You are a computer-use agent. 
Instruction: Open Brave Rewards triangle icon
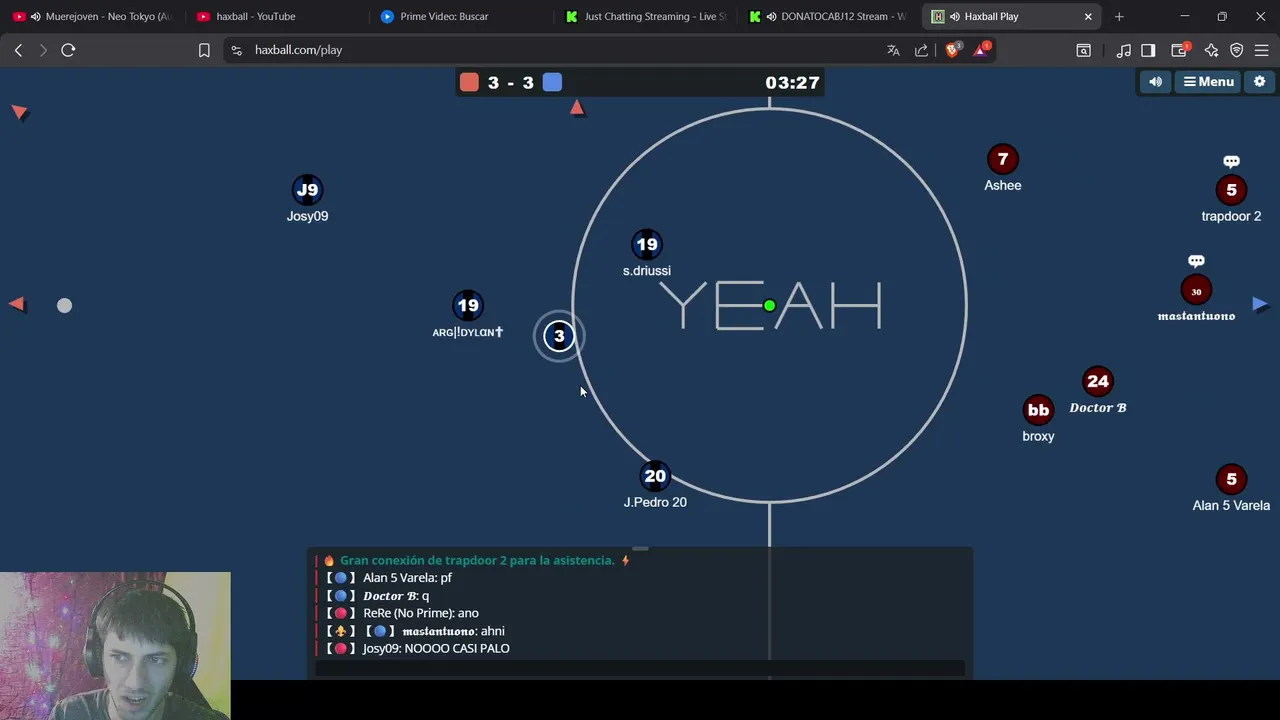[x=981, y=50]
